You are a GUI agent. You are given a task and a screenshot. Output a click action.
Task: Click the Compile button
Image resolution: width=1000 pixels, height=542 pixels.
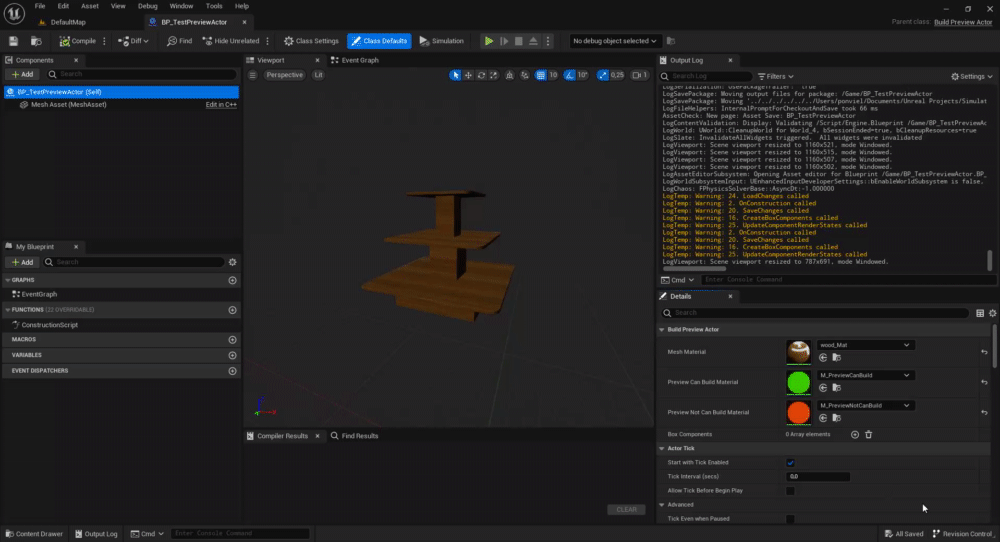coord(77,41)
